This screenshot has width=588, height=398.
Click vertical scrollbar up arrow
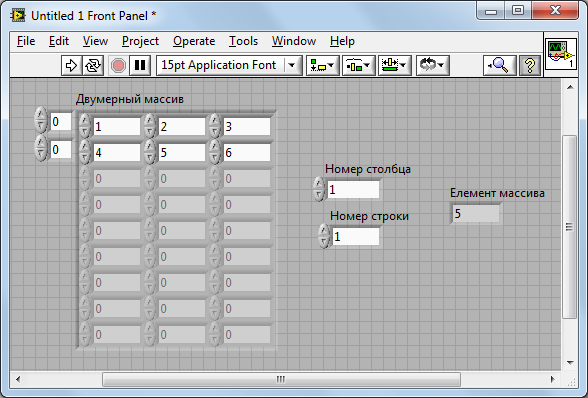click(x=570, y=87)
